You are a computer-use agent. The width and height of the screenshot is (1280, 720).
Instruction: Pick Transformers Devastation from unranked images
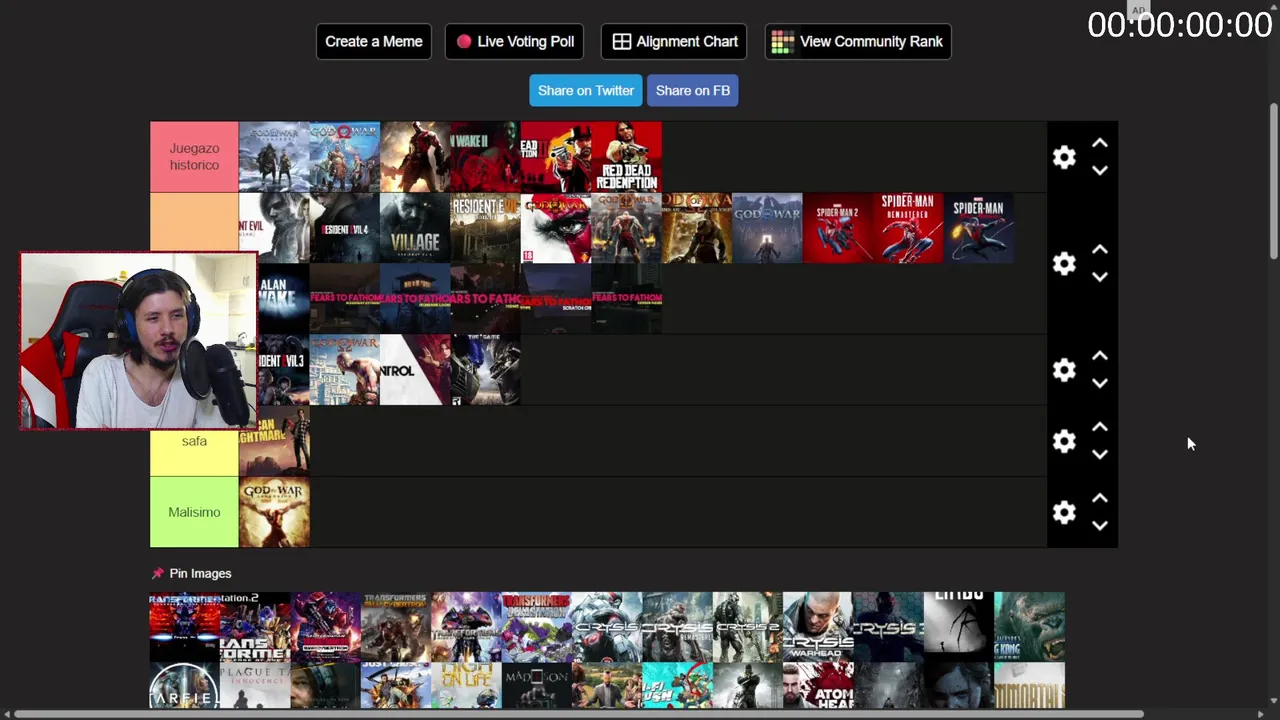tap(536, 627)
